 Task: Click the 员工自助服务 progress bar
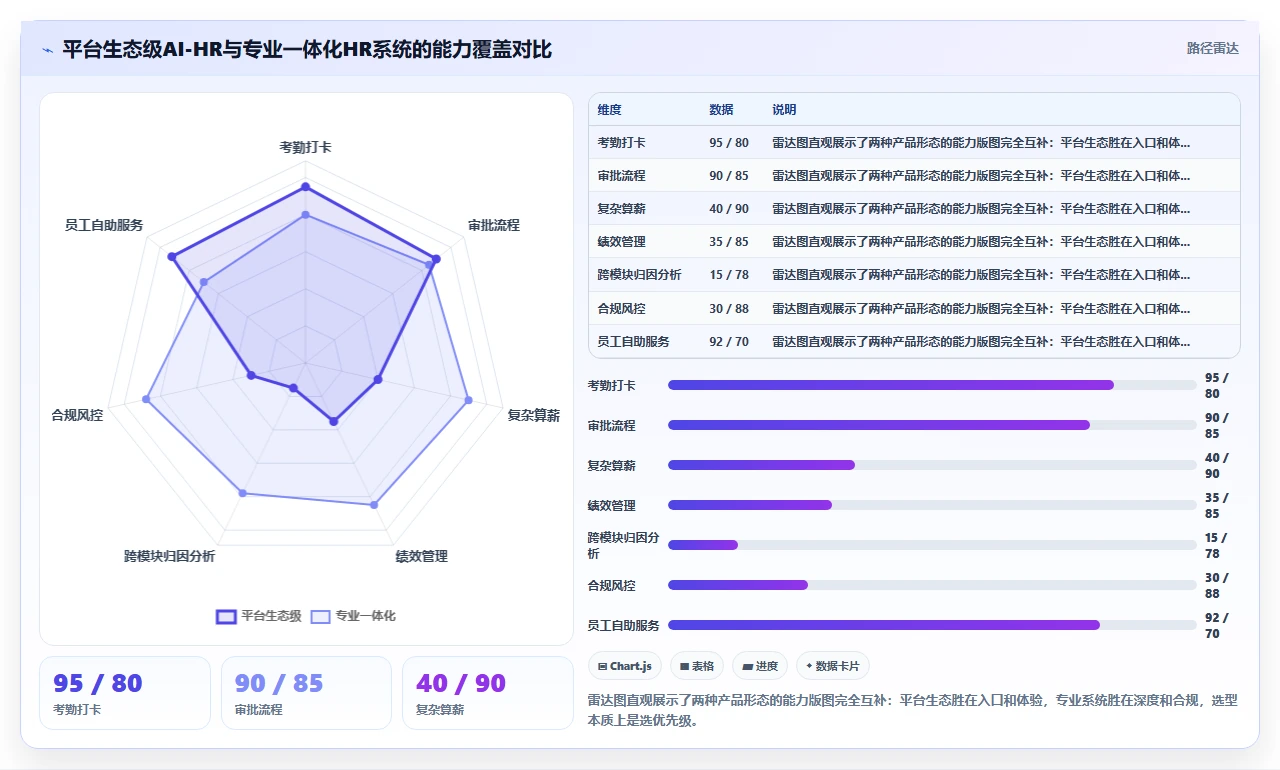pos(932,625)
